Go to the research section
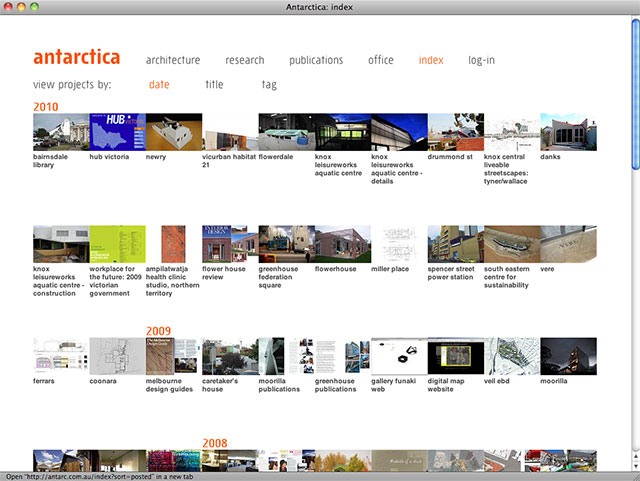This screenshot has height=481, width=640. click(244, 60)
